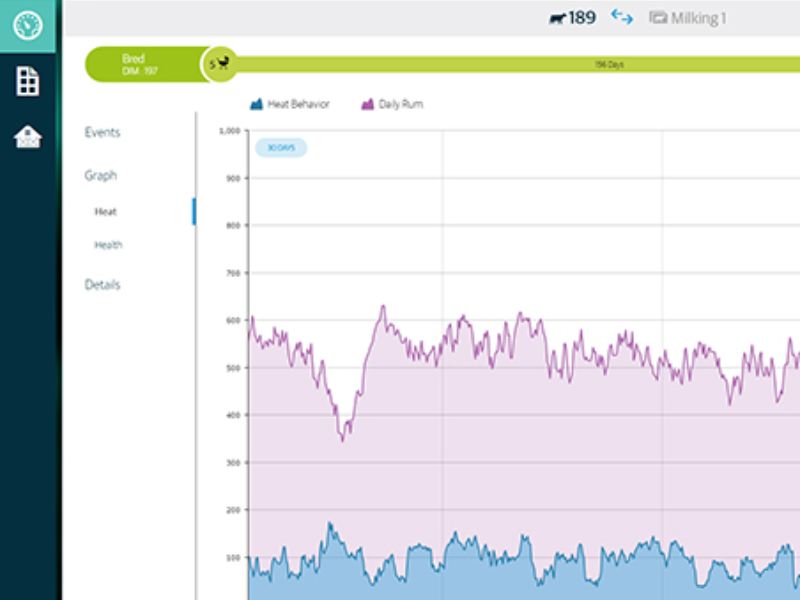The height and width of the screenshot is (600, 800).
Task: Switch to the Health graph
Action: [x=108, y=245]
